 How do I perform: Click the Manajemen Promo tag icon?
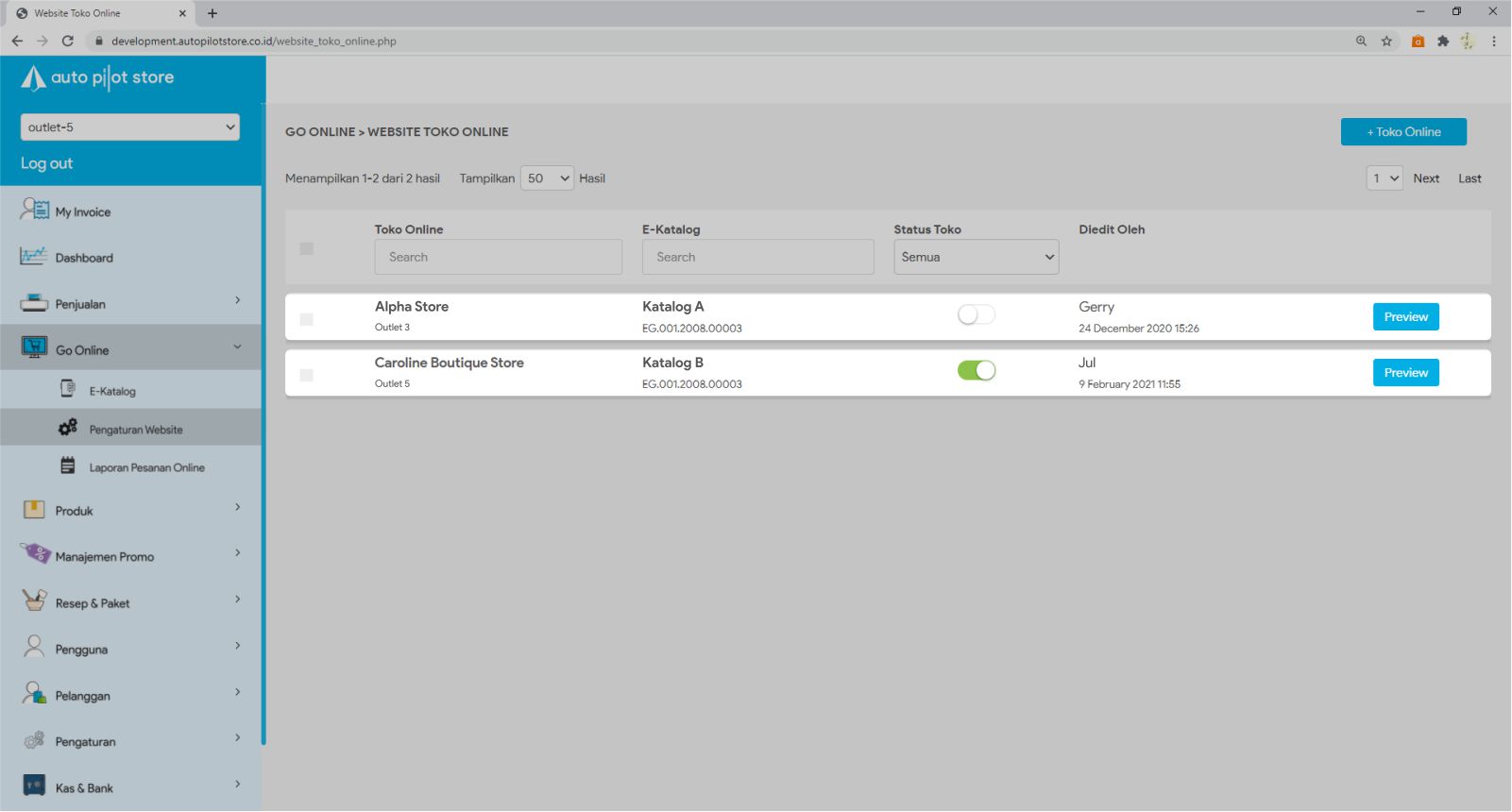click(35, 553)
